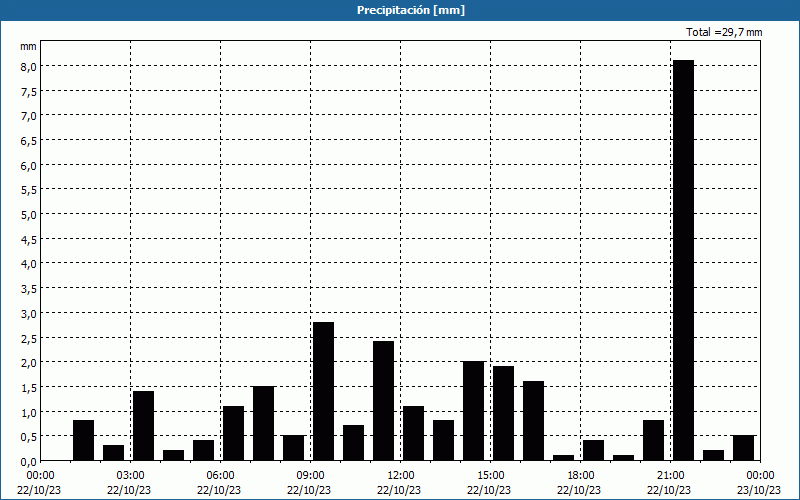Select the '7,0' y-axis value
800x500 pixels.
tap(29, 116)
